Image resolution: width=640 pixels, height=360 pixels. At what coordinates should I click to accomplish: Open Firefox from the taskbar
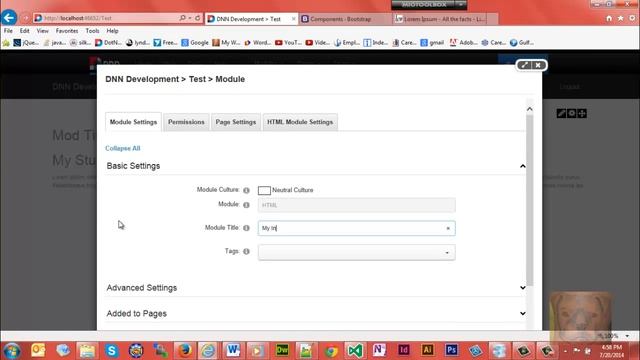coord(184,351)
